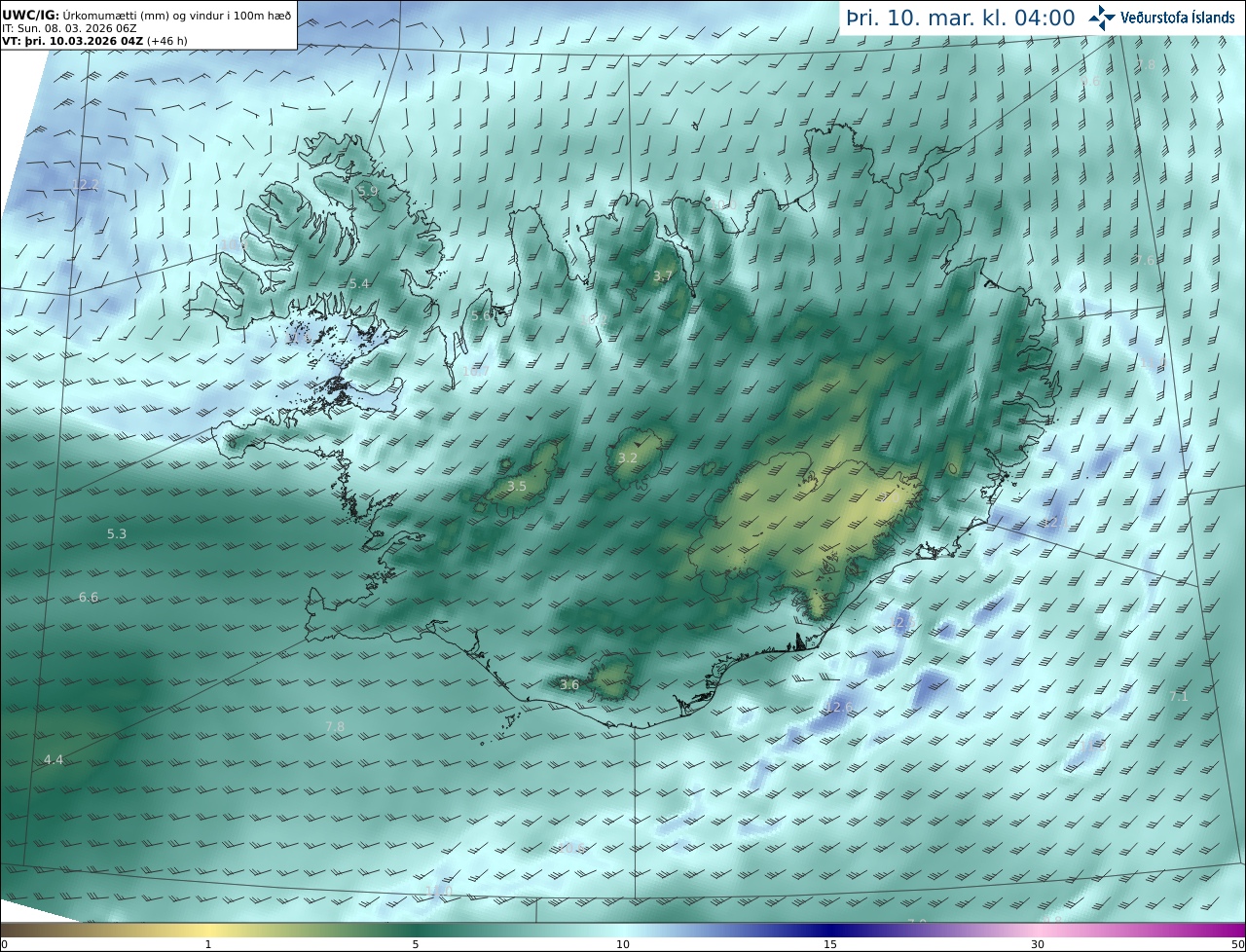1246x952 pixels.
Task: Click the color scale tick label '1'
Action: tap(207, 944)
